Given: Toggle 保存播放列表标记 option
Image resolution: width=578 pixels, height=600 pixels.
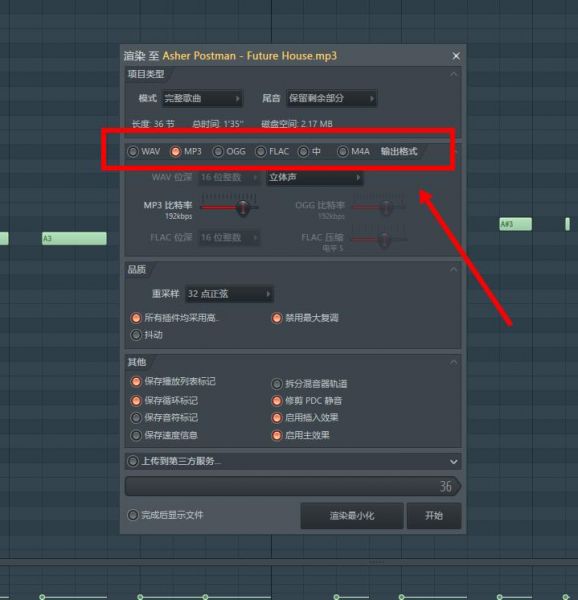Looking at the screenshot, I should pos(136,382).
